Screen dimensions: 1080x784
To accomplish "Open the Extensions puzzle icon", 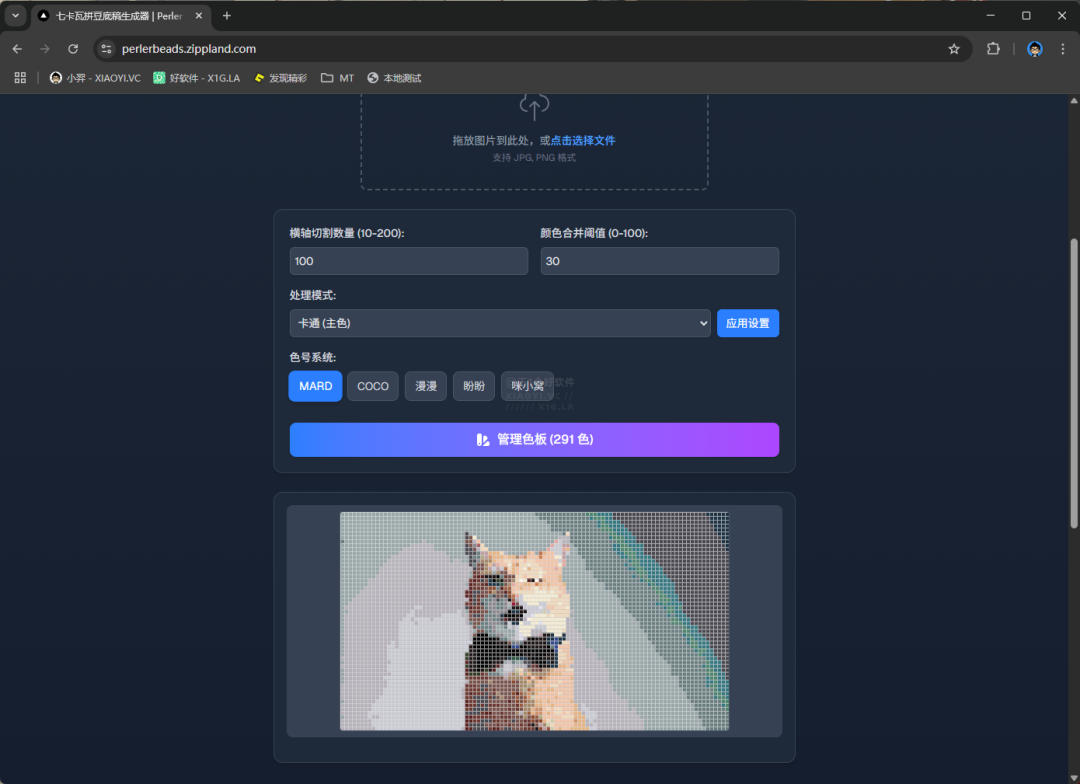I will pyautogui.click(x=993, y=49).
